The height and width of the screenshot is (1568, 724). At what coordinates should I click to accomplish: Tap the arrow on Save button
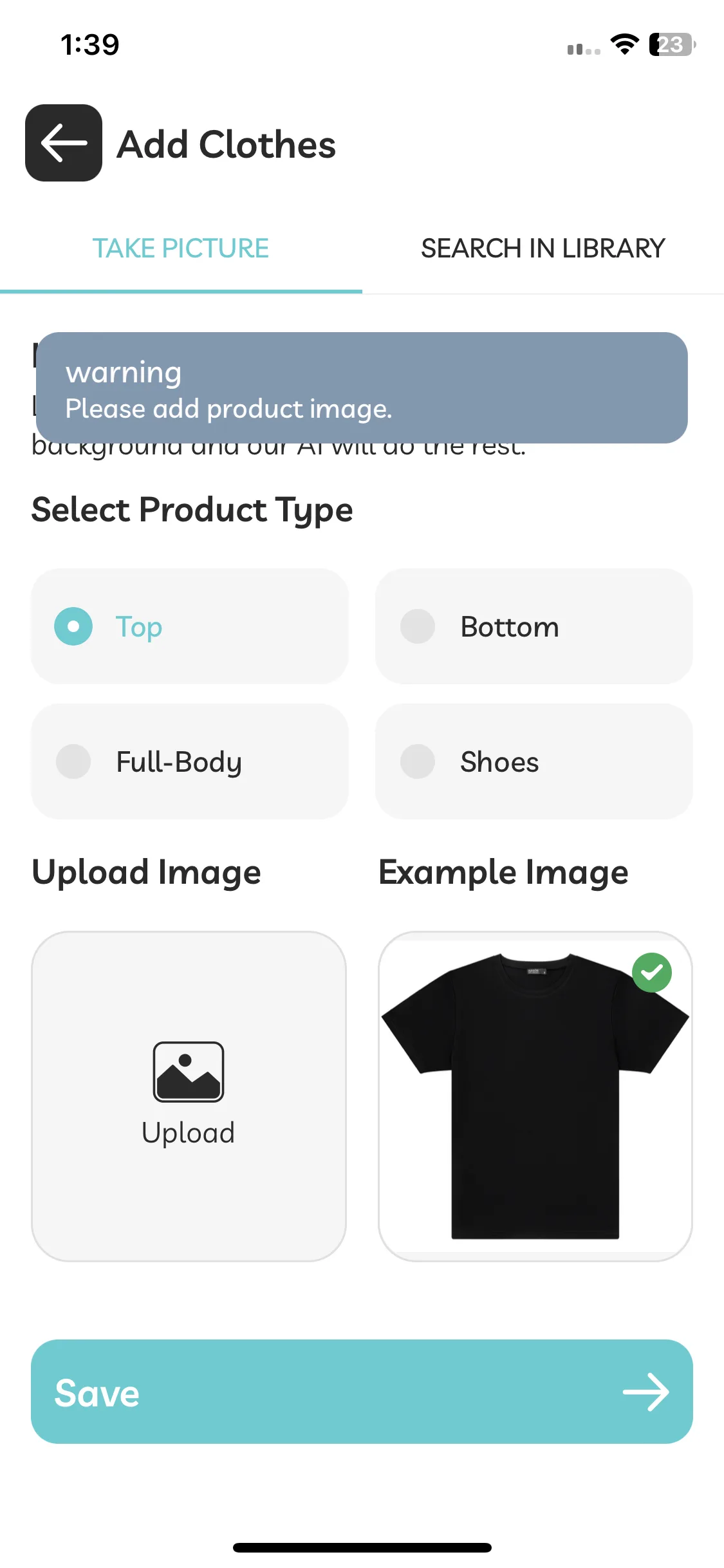(x=645, y=1392)
